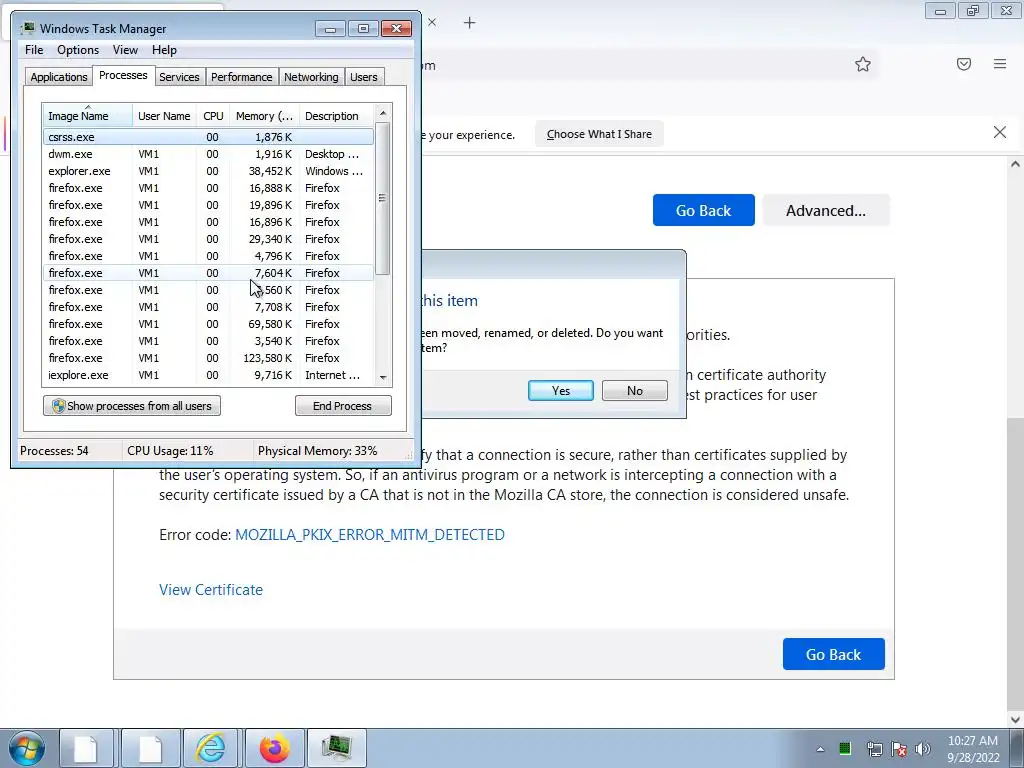Open the Windows Start menu orb
Screen dimensions: 1024x768
click(27, 748)
